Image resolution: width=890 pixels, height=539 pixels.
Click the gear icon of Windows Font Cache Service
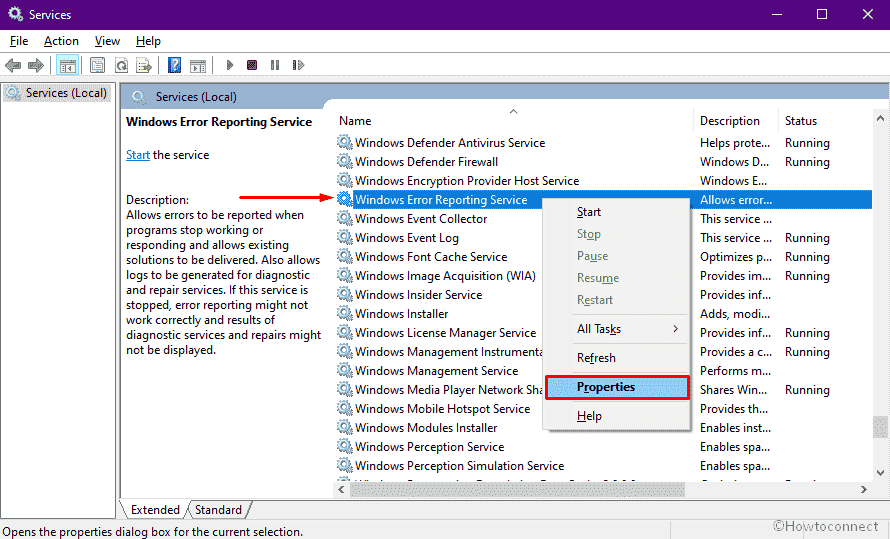(x=344, y=256)
